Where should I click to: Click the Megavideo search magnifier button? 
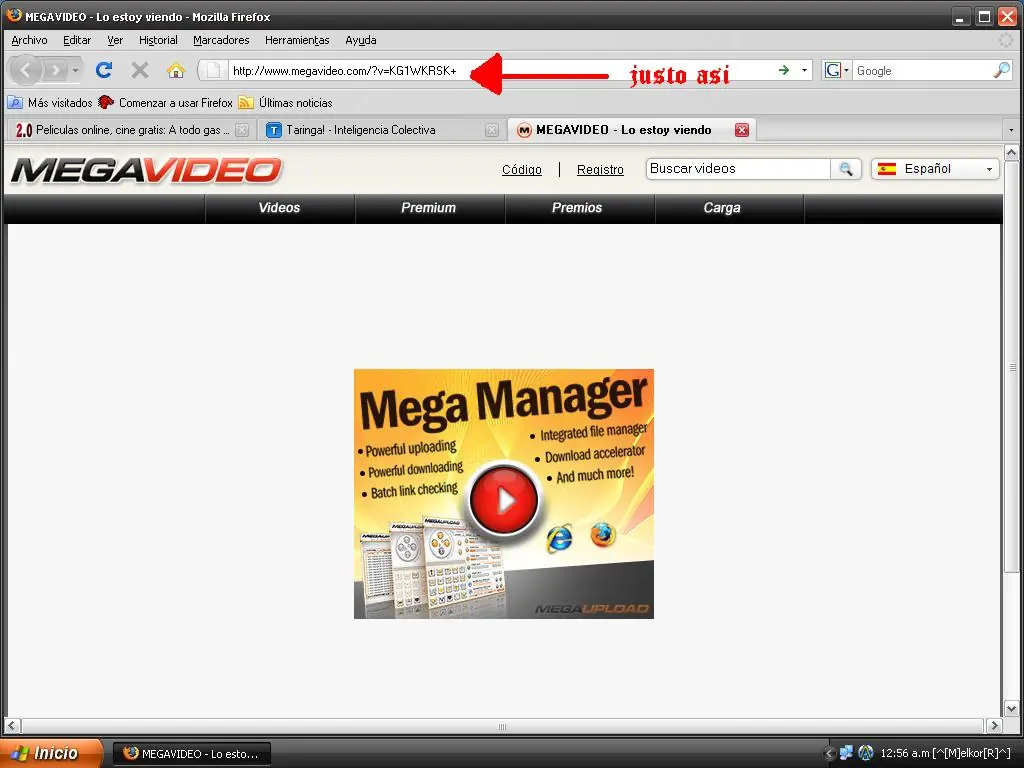pyautogui.click(x=846, y=169)
